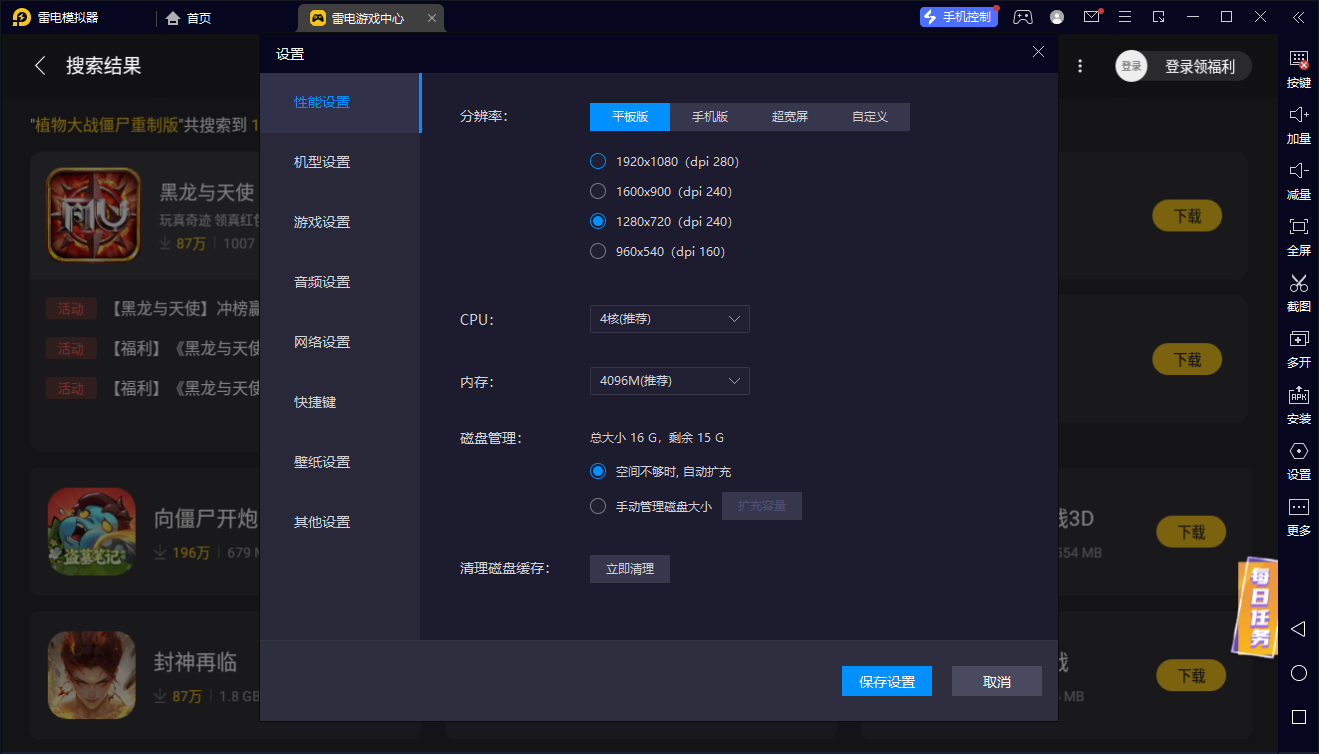Open the 内存 memory dropdown
The image size is (1319, 754).
coord(670,381)
